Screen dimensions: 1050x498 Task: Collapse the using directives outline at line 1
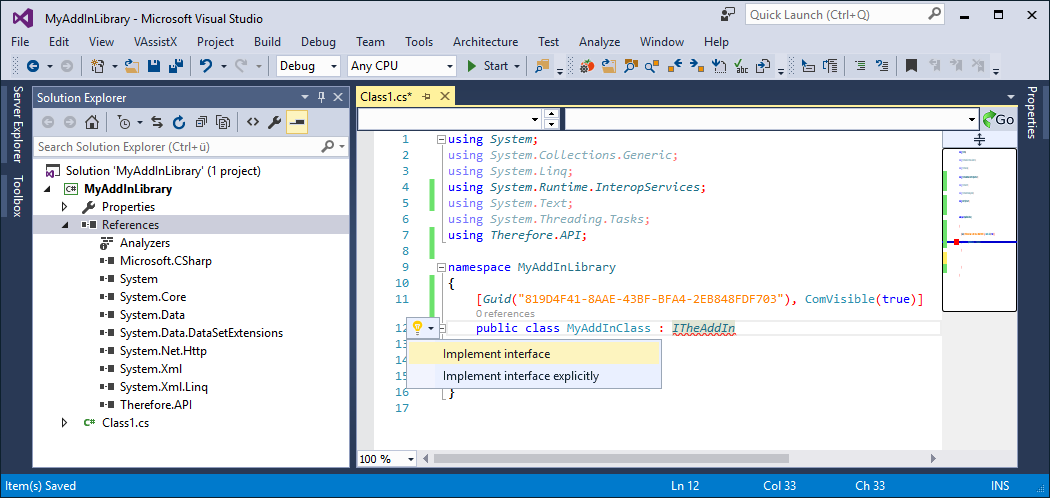click(x=441, y=139)
